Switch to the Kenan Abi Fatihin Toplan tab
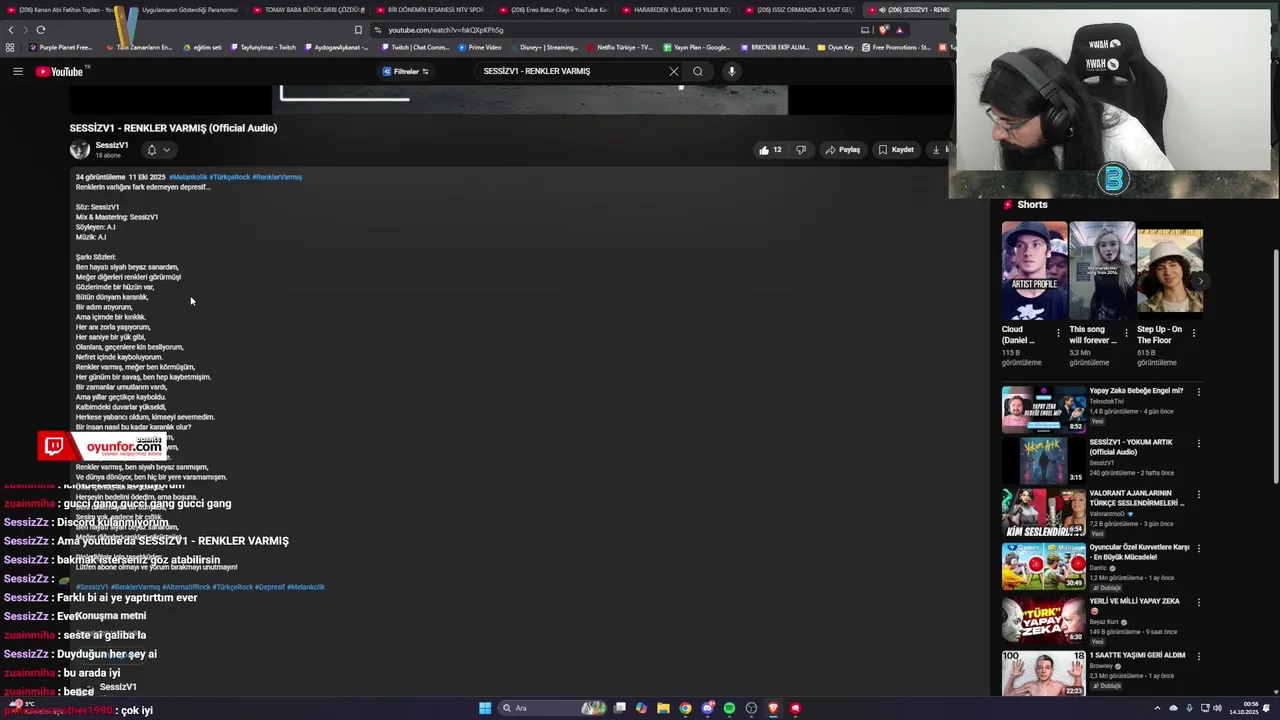 tap(60, 10)
